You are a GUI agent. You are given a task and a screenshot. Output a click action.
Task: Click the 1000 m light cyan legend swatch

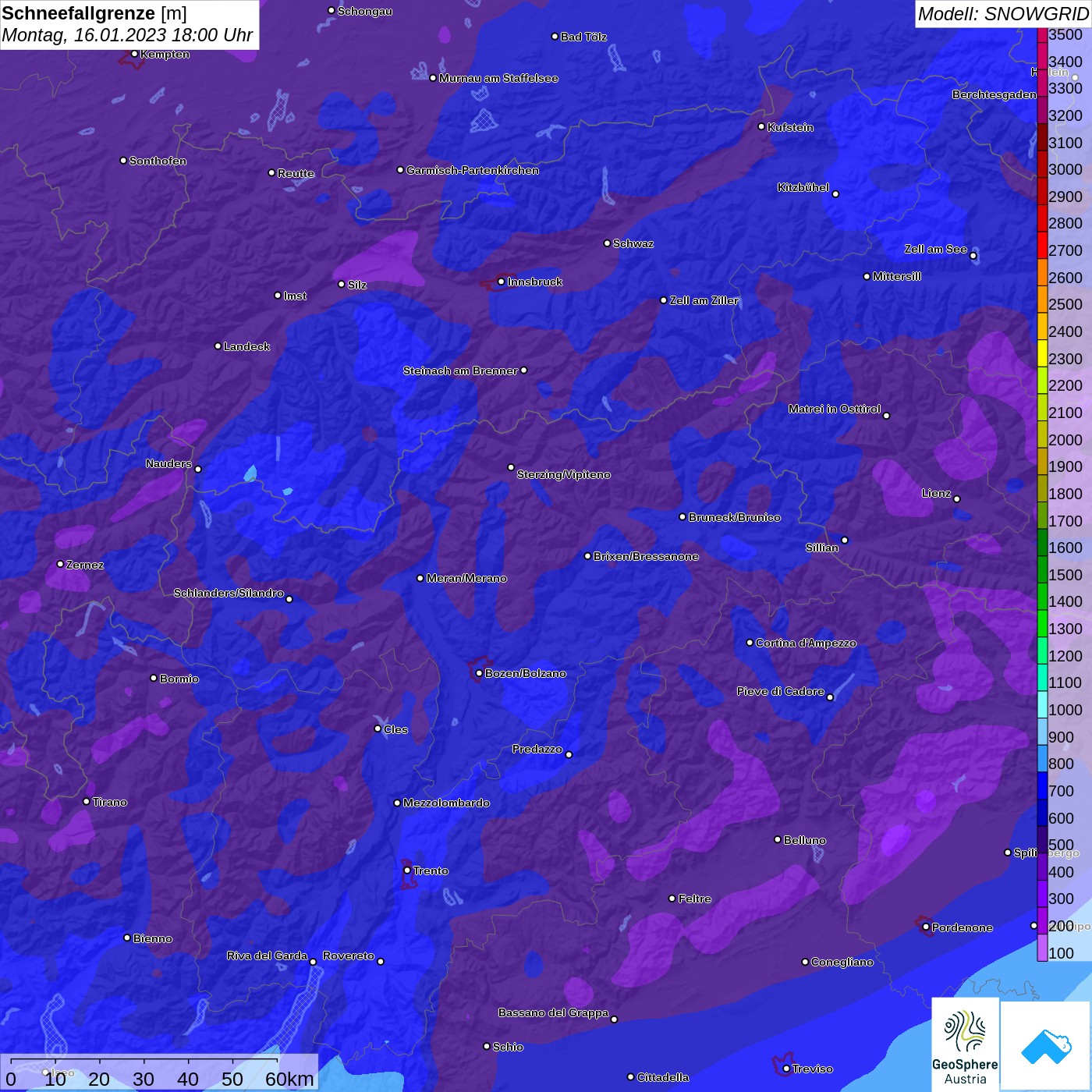click(1042, 704)
